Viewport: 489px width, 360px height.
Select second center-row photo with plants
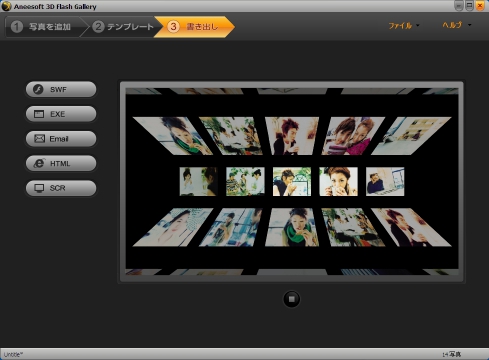[x=245, y=181]
